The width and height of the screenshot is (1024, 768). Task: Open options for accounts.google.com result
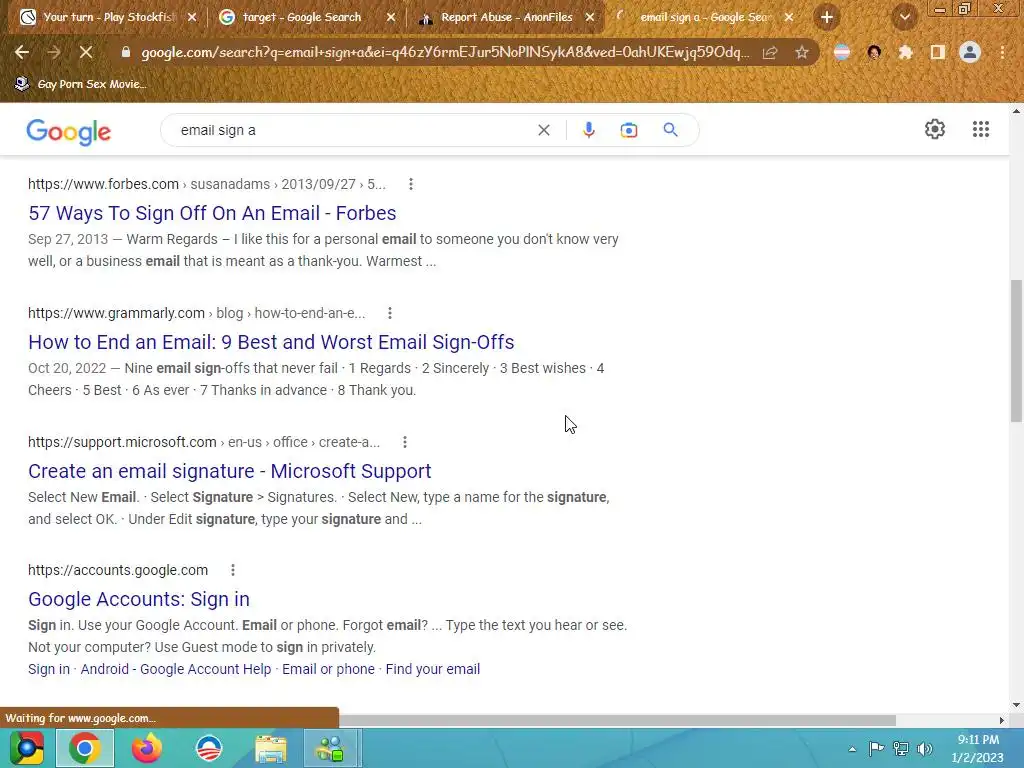(x=232, y=570)
